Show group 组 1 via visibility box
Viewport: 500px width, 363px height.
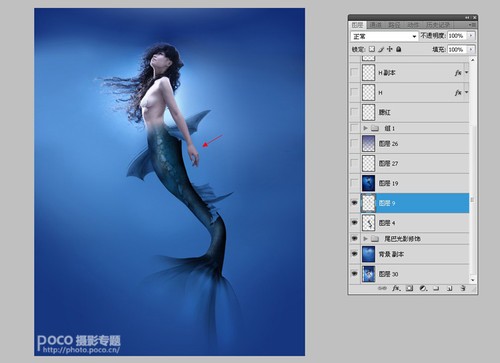354,128
